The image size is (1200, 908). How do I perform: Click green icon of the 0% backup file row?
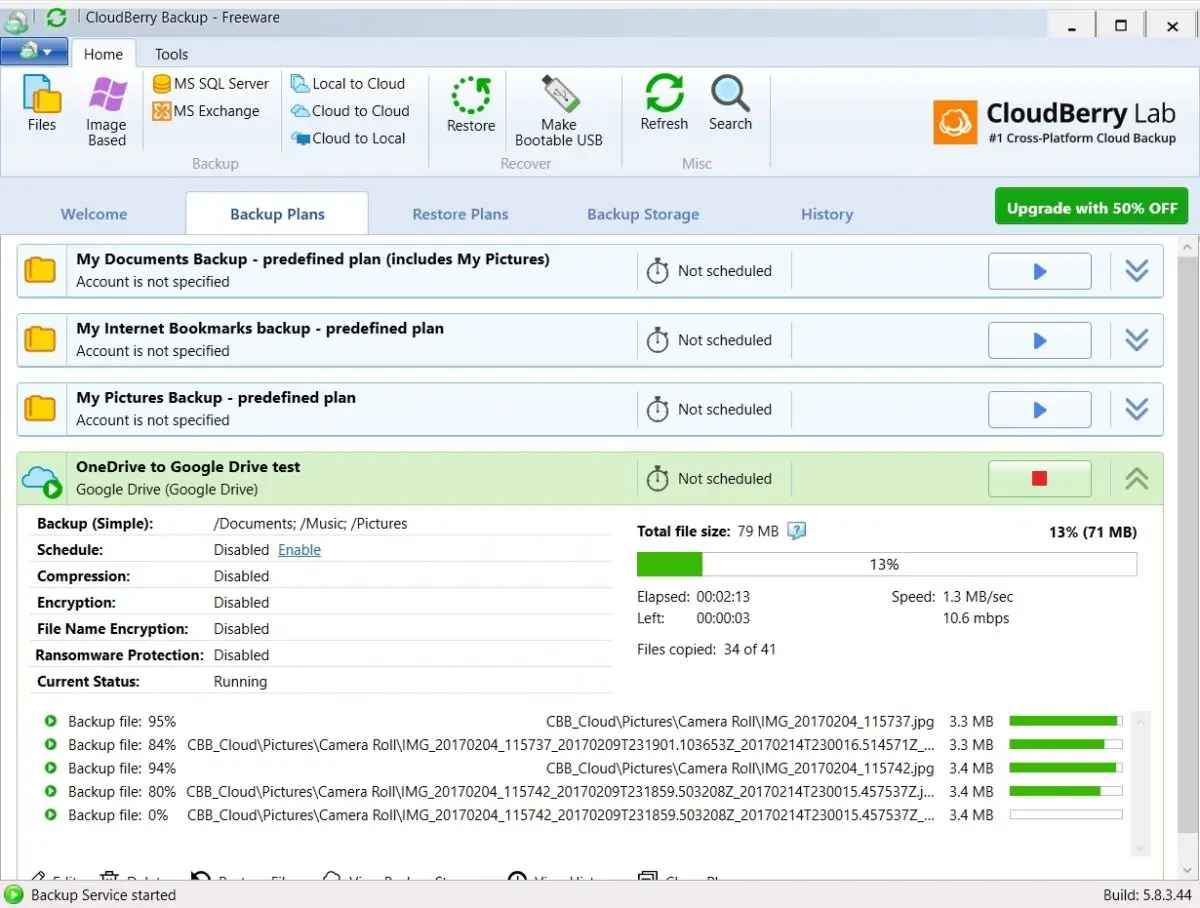(x=50, y=815)
